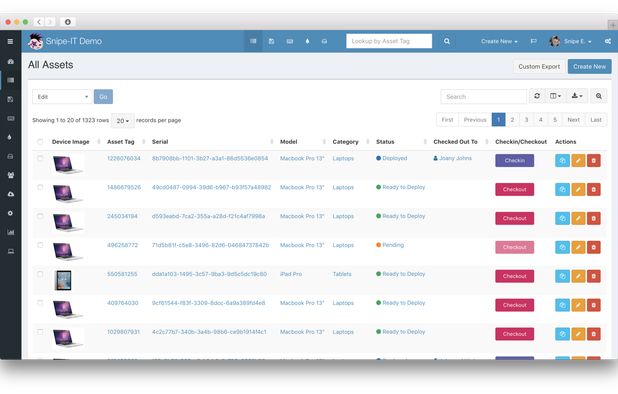
Task: Click the asset tag lookup search icon
Action: click(447, 41)
